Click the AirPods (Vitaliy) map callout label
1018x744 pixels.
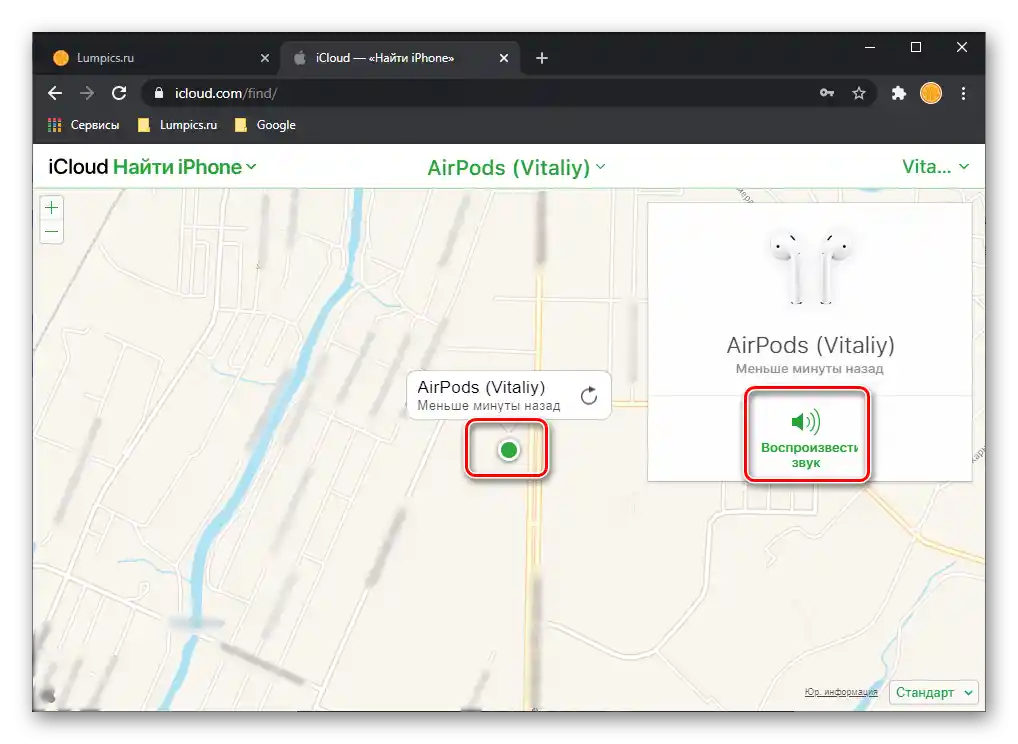481,388
